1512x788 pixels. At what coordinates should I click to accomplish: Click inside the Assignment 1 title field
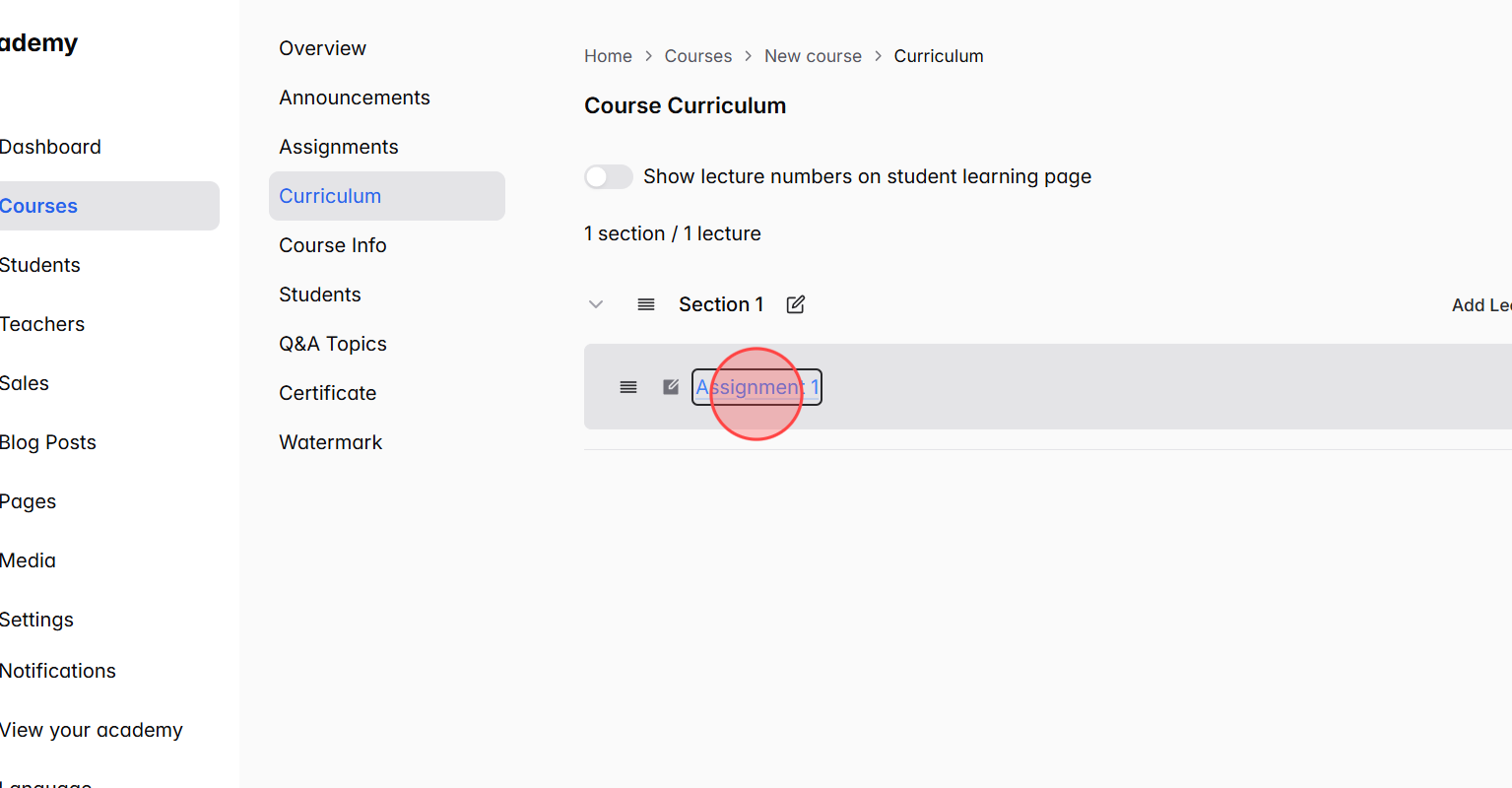(756, 386)
